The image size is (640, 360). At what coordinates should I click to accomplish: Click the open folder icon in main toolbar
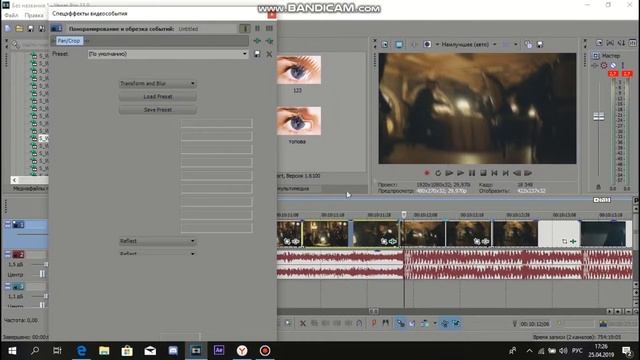pyautogui.click(x=19, y=29)
